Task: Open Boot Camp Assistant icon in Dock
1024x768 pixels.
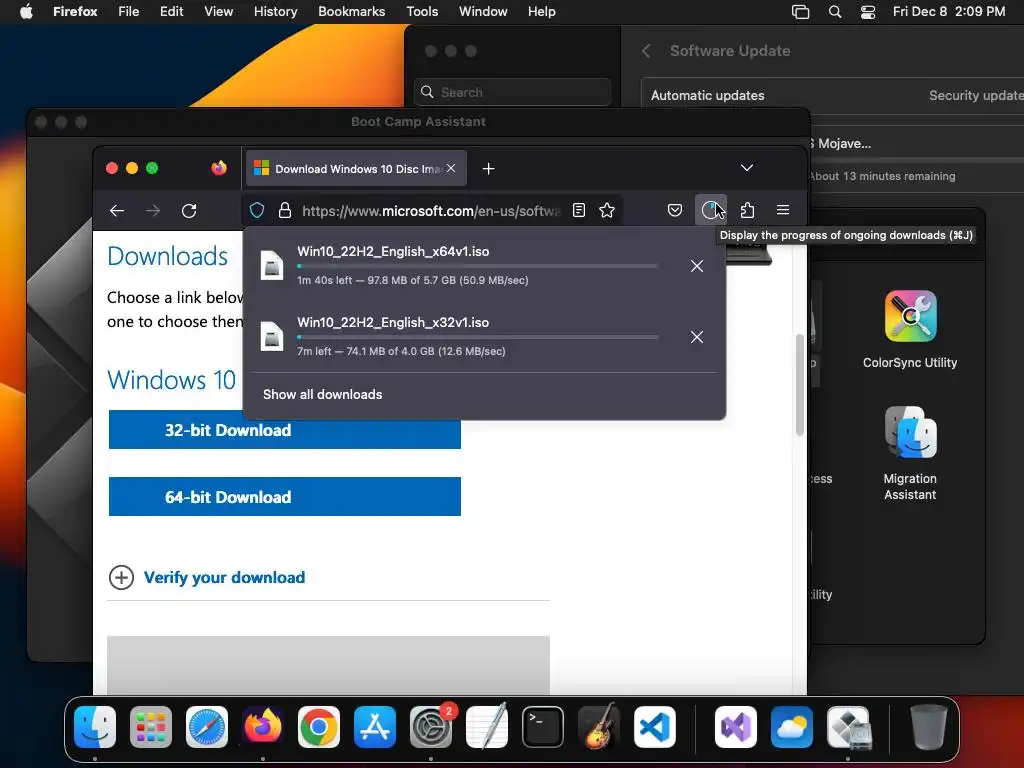Action: click(848, 727)
